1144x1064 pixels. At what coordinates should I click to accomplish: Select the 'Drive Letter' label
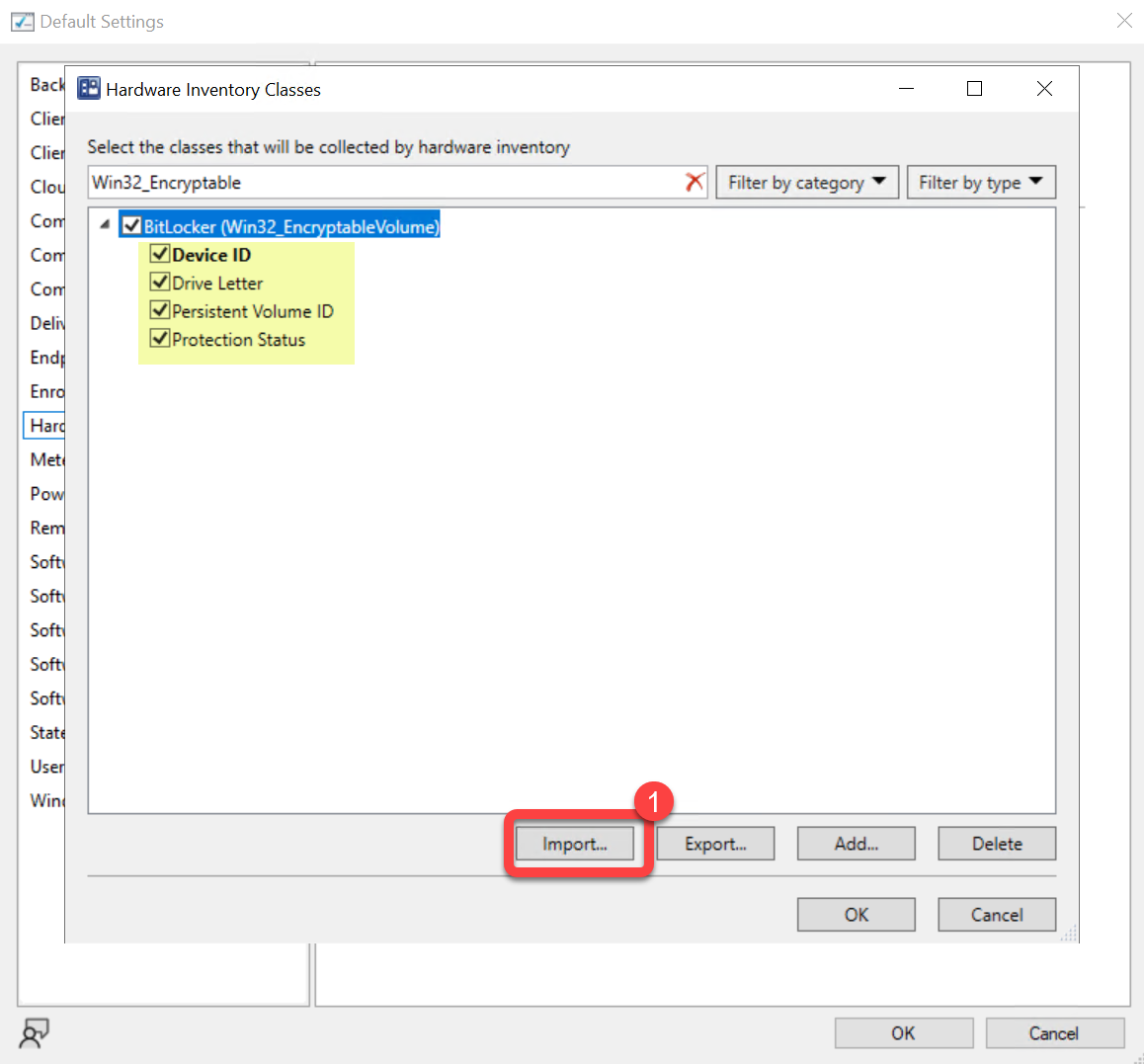217,284
